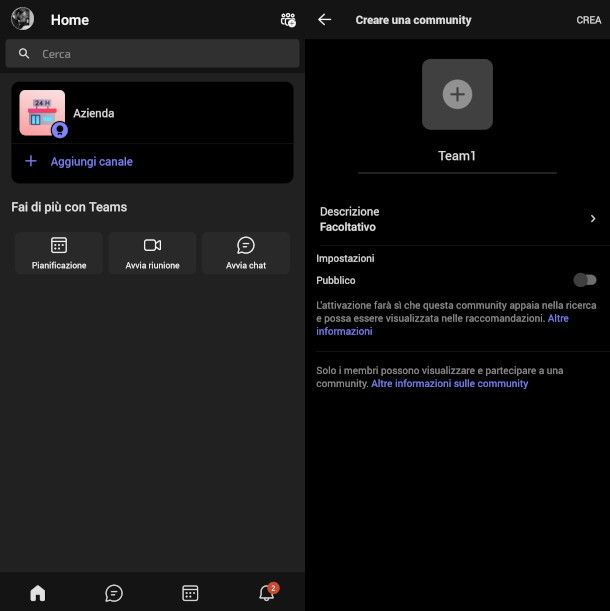Image resolution: width=610 pixels, height=611 pixels.
Task: Open Altre informazioni sulle community link
Action: point(449,383)
